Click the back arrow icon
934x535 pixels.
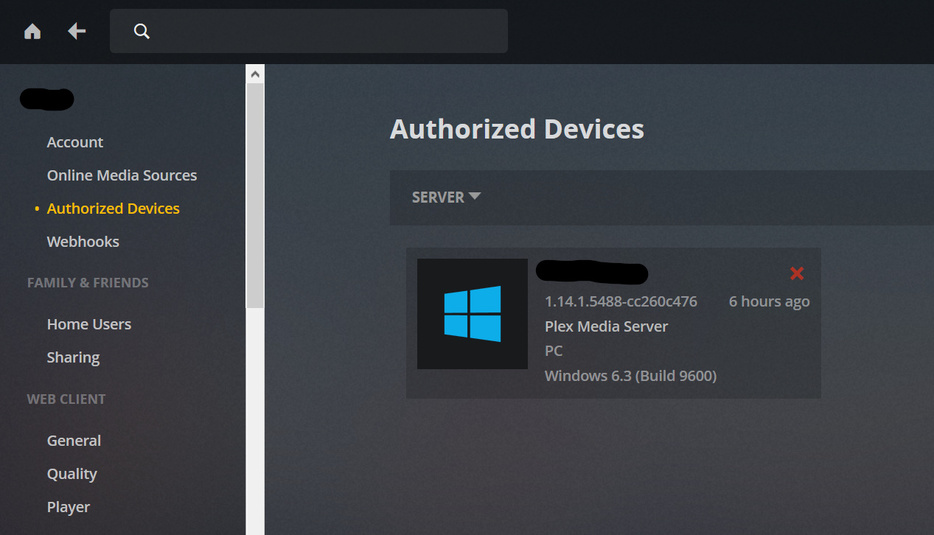76,31
